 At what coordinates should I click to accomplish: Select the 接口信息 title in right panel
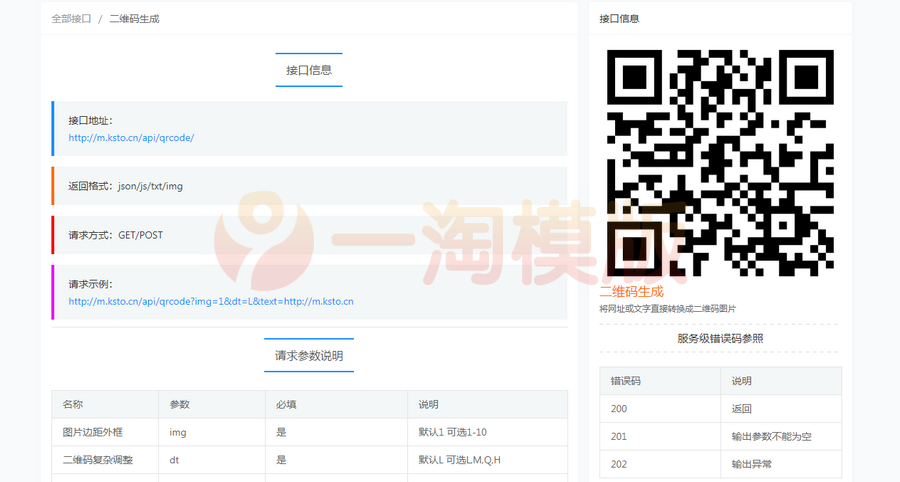[x=619, y=19]
